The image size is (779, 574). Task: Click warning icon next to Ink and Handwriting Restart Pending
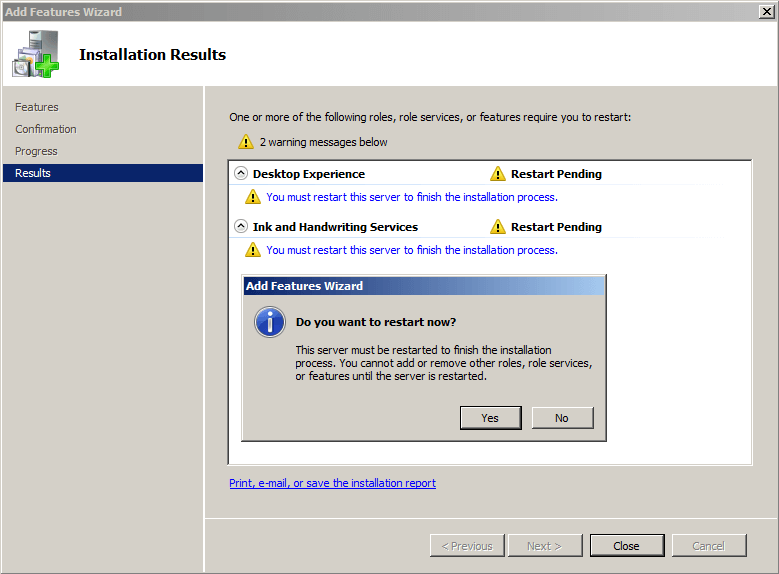coord(498,227)
